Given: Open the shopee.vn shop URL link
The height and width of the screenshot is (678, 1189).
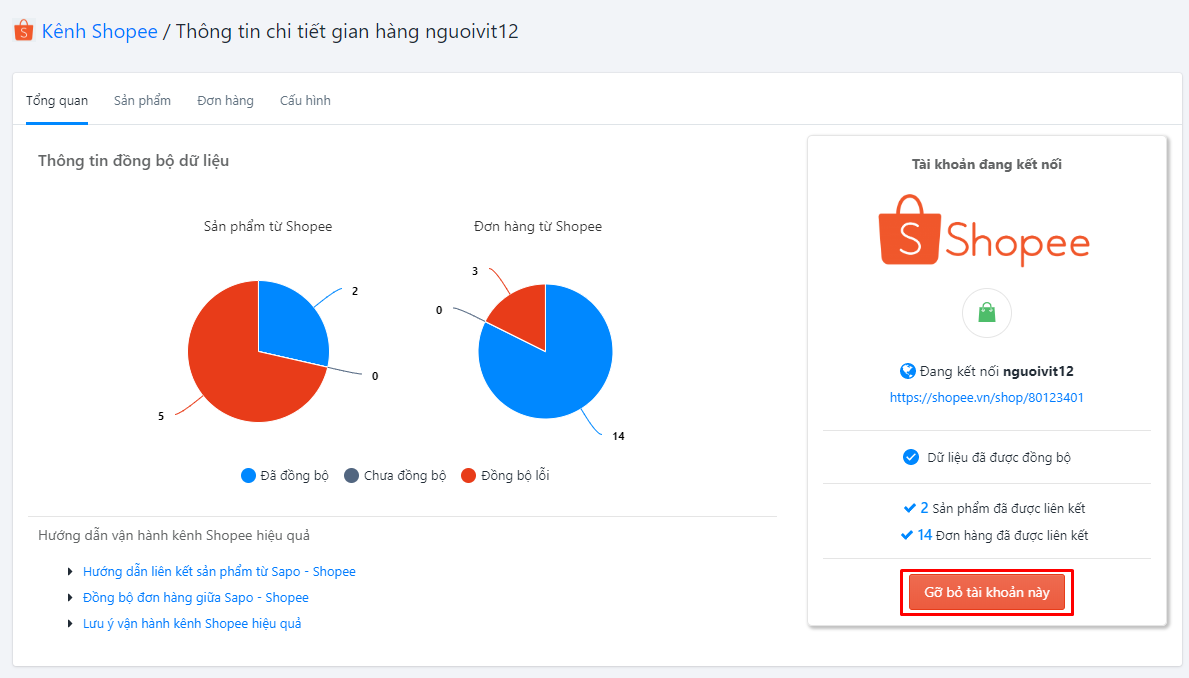Looking at the screenshot, I should coord(987,397).
